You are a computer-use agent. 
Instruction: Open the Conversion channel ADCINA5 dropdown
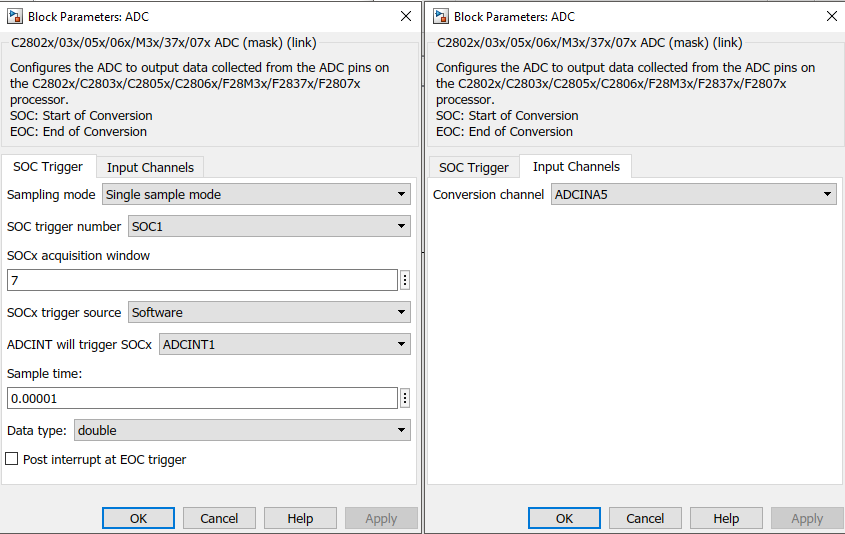coord(694,194)
